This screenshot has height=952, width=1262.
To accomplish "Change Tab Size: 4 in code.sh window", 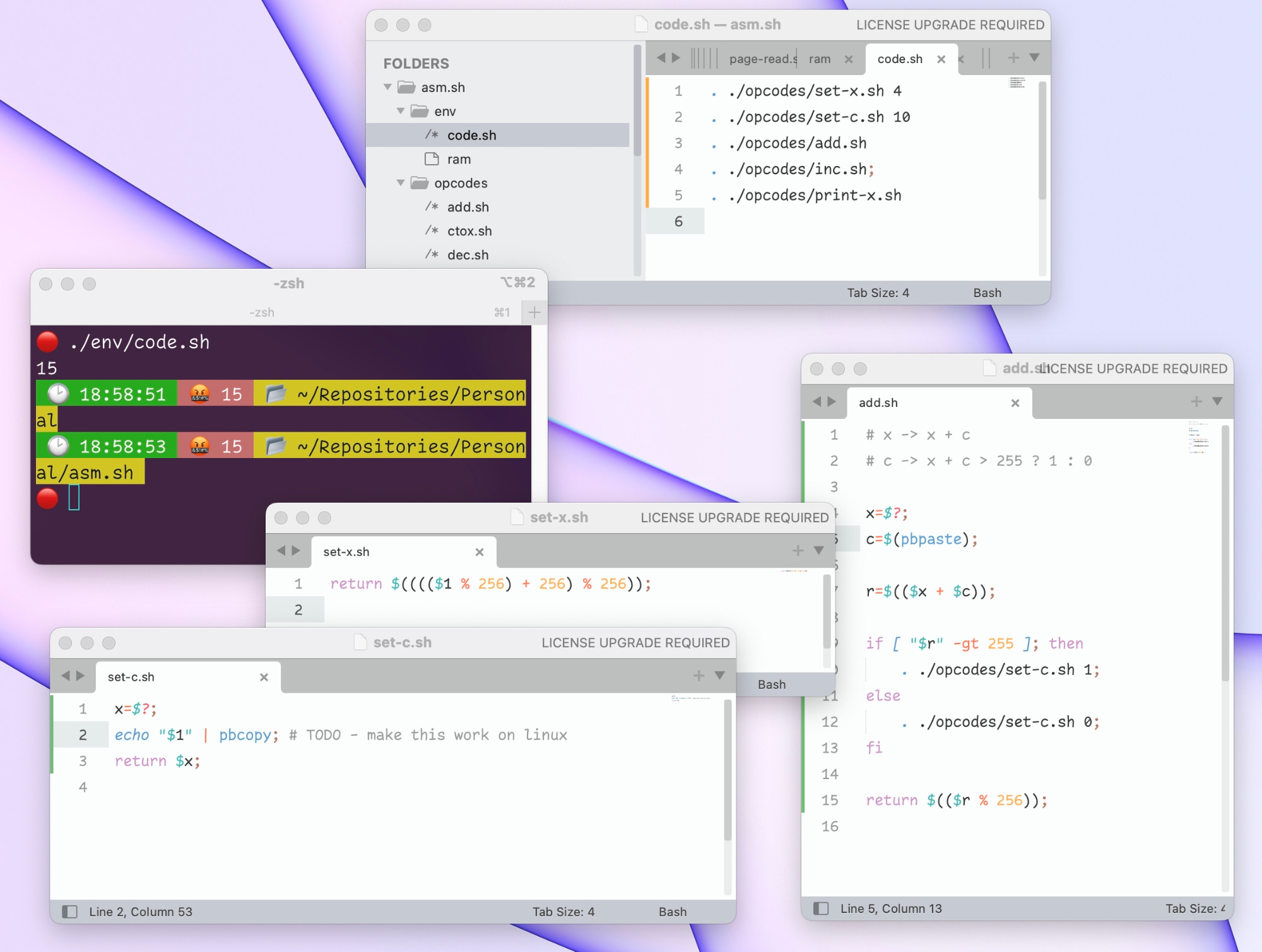I will point(878,293).
